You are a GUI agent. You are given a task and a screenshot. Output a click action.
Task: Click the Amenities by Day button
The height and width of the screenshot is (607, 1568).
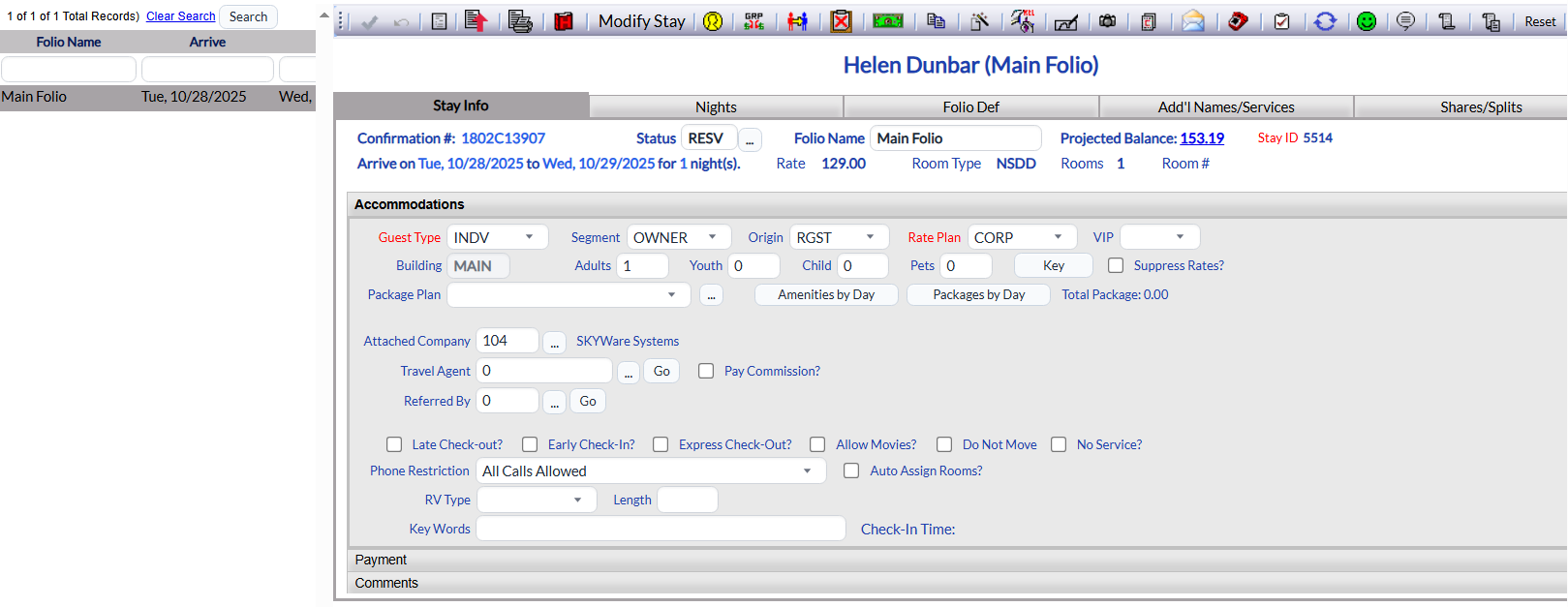[826, 294]
